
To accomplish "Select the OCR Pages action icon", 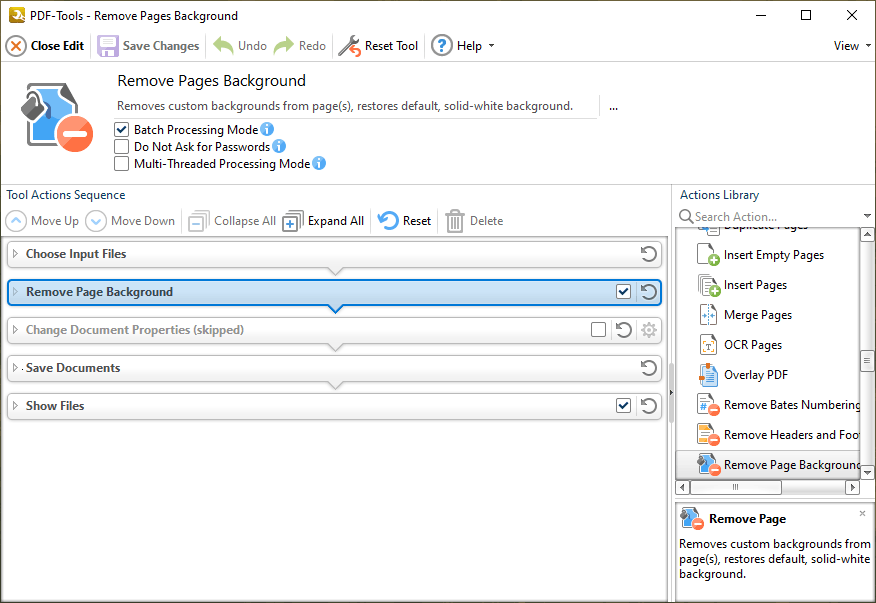I will pos(708,345).
